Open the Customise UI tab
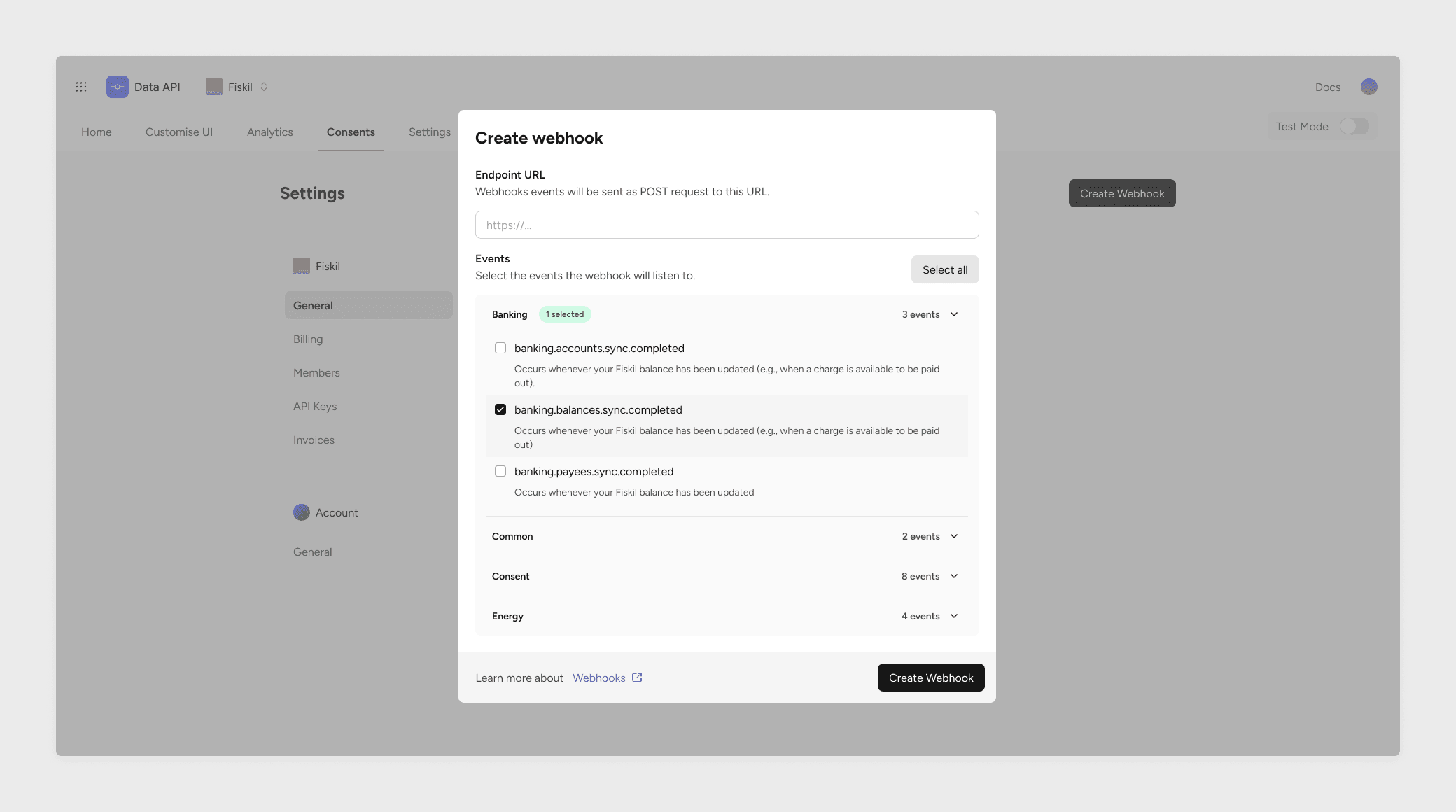Screen dimensions: 1456x812 [178, 132]
